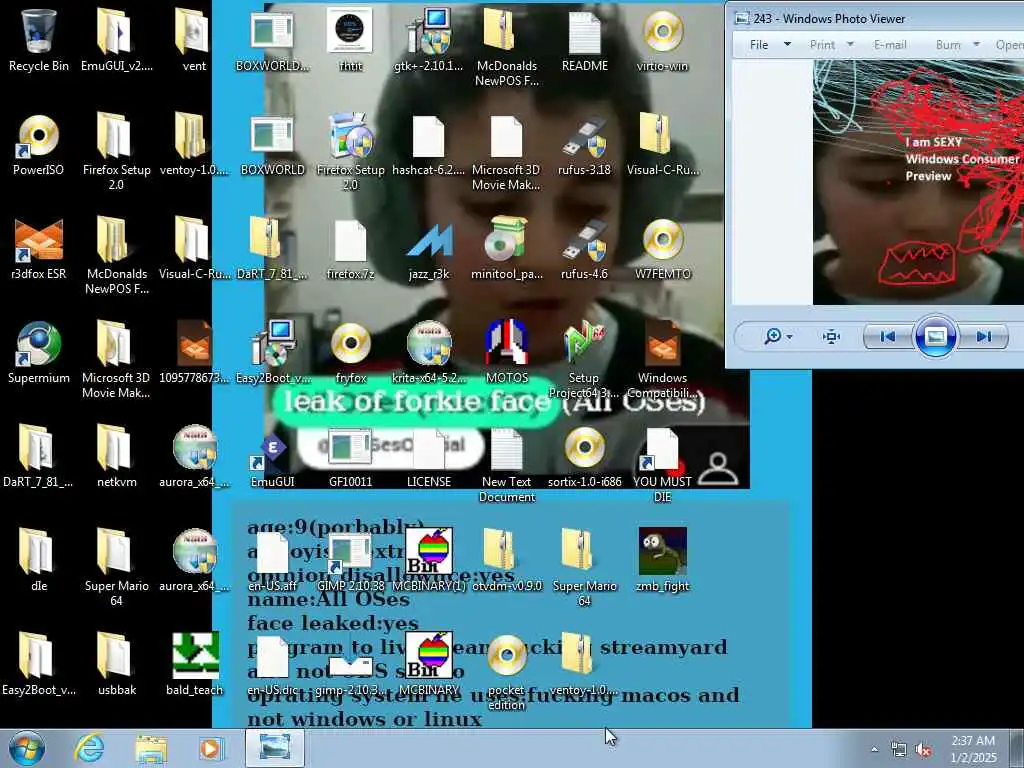Launch the minitool_pa installer icon

[x=507, y=248]
